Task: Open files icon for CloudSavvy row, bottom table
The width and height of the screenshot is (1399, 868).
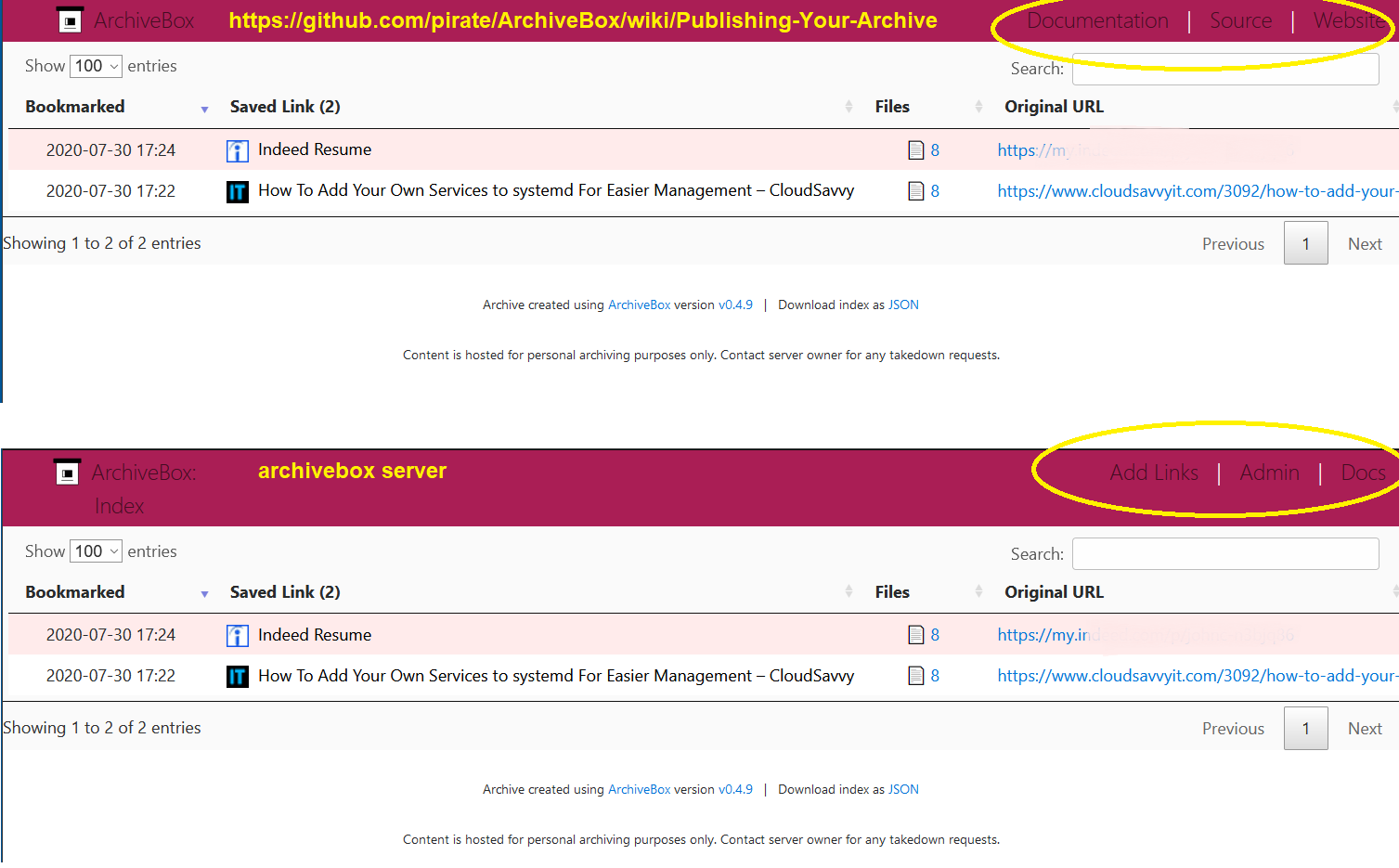Action: [x=916, y=676]
